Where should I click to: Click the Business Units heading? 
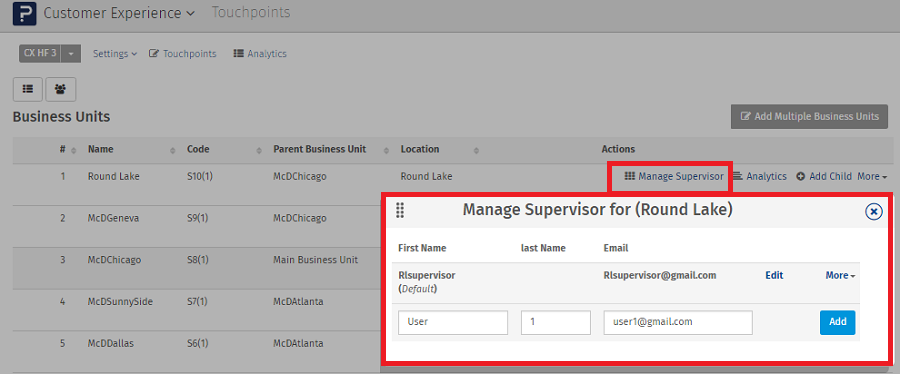click(x=61, y=117)
